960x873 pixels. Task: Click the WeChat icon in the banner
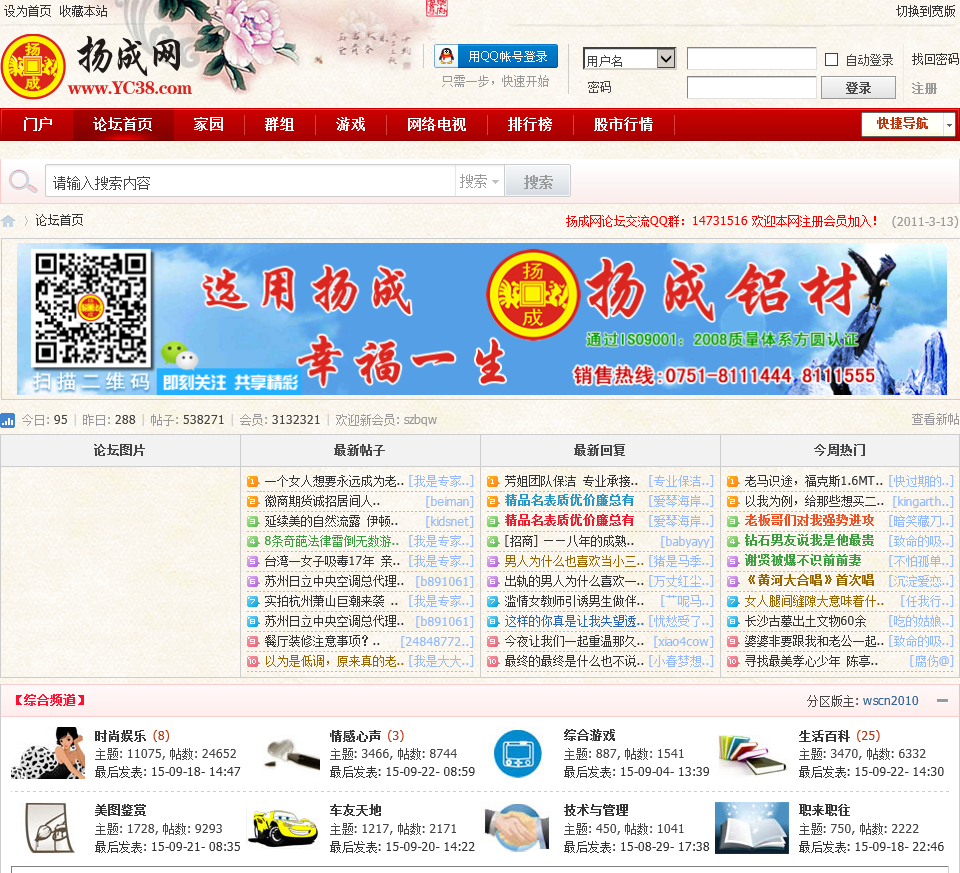point(179,355)
